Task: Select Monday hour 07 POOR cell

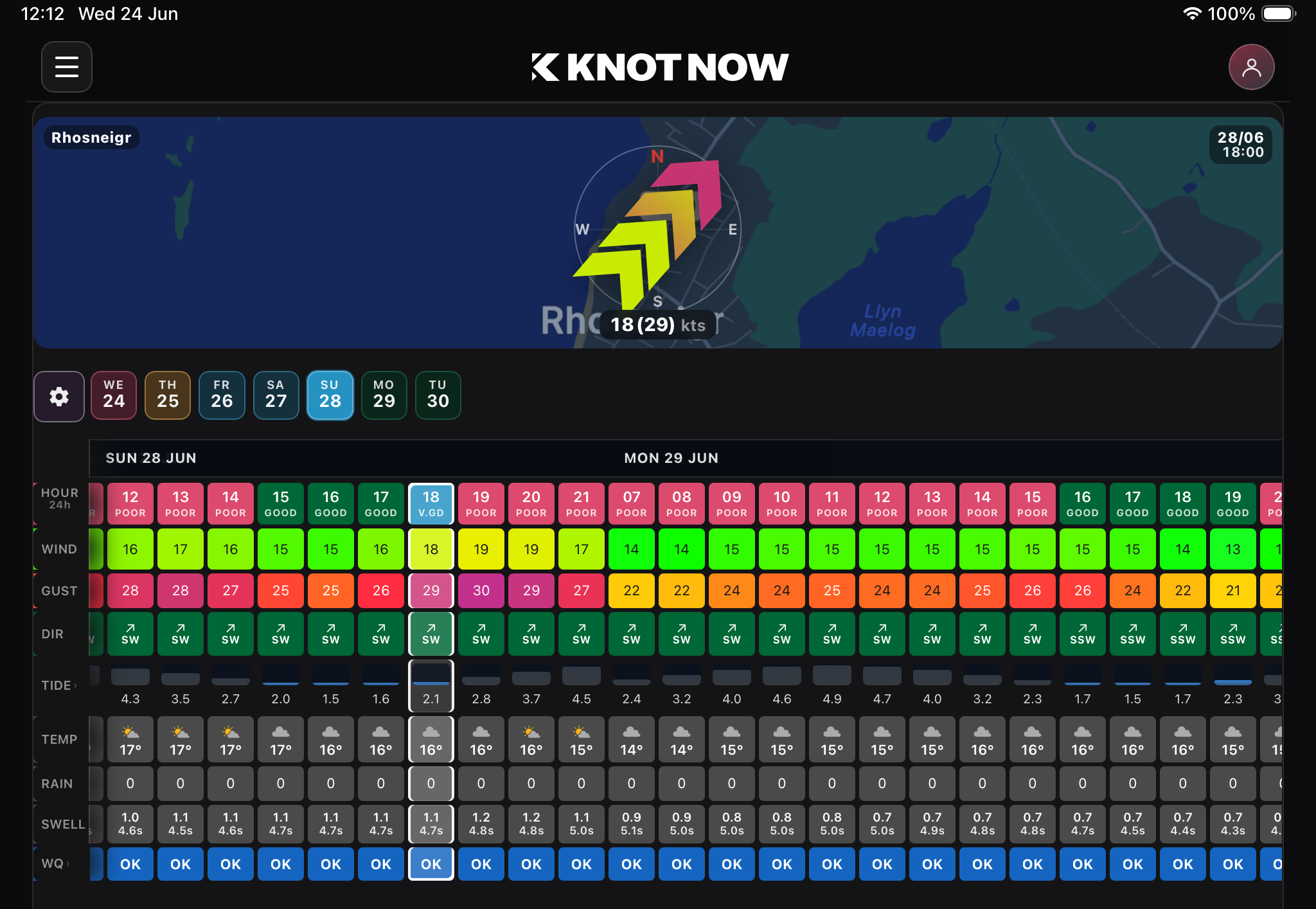Action: (632, 504)
